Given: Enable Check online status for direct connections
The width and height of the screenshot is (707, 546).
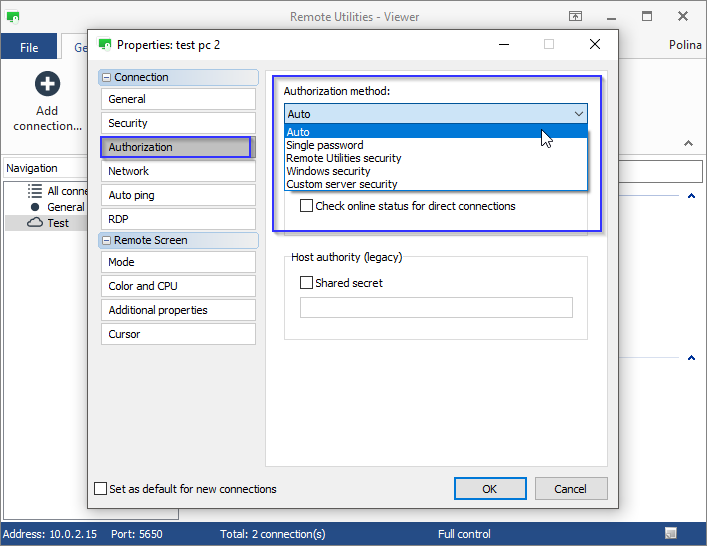Looking at the screenshot, I should click(x=307, y=206).
